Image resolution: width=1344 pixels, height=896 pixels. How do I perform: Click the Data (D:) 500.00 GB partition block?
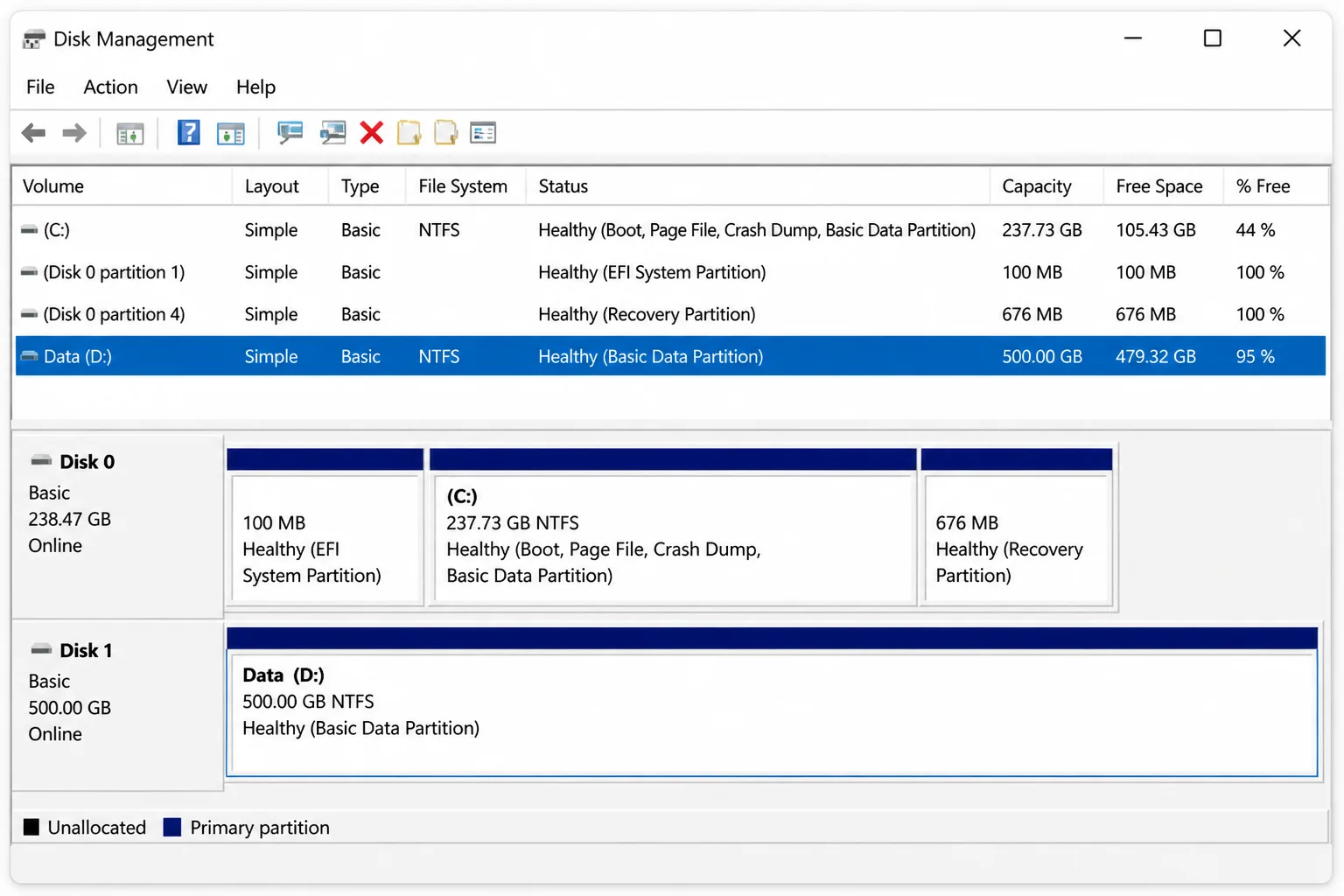(x=772, y=702)
